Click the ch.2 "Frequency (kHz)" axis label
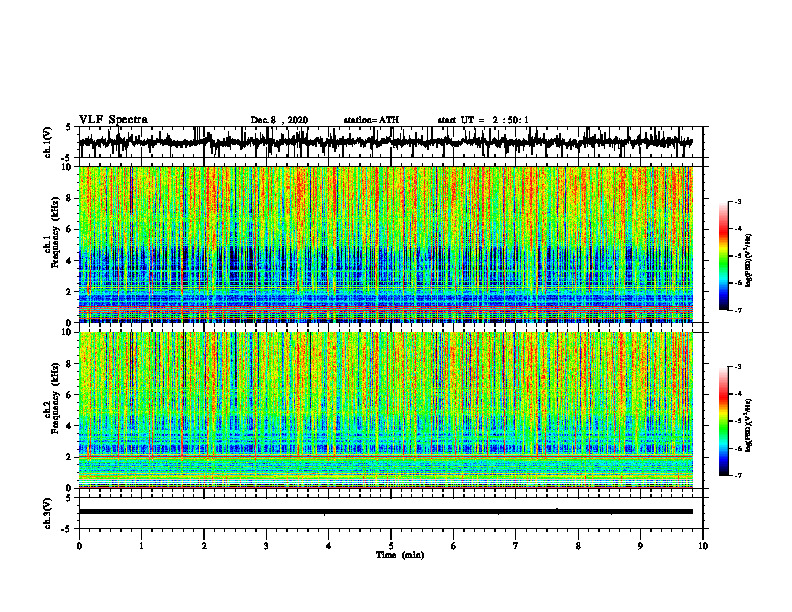Screen dimensions: 792x612 pyautogui.click(x=55, y=398)
